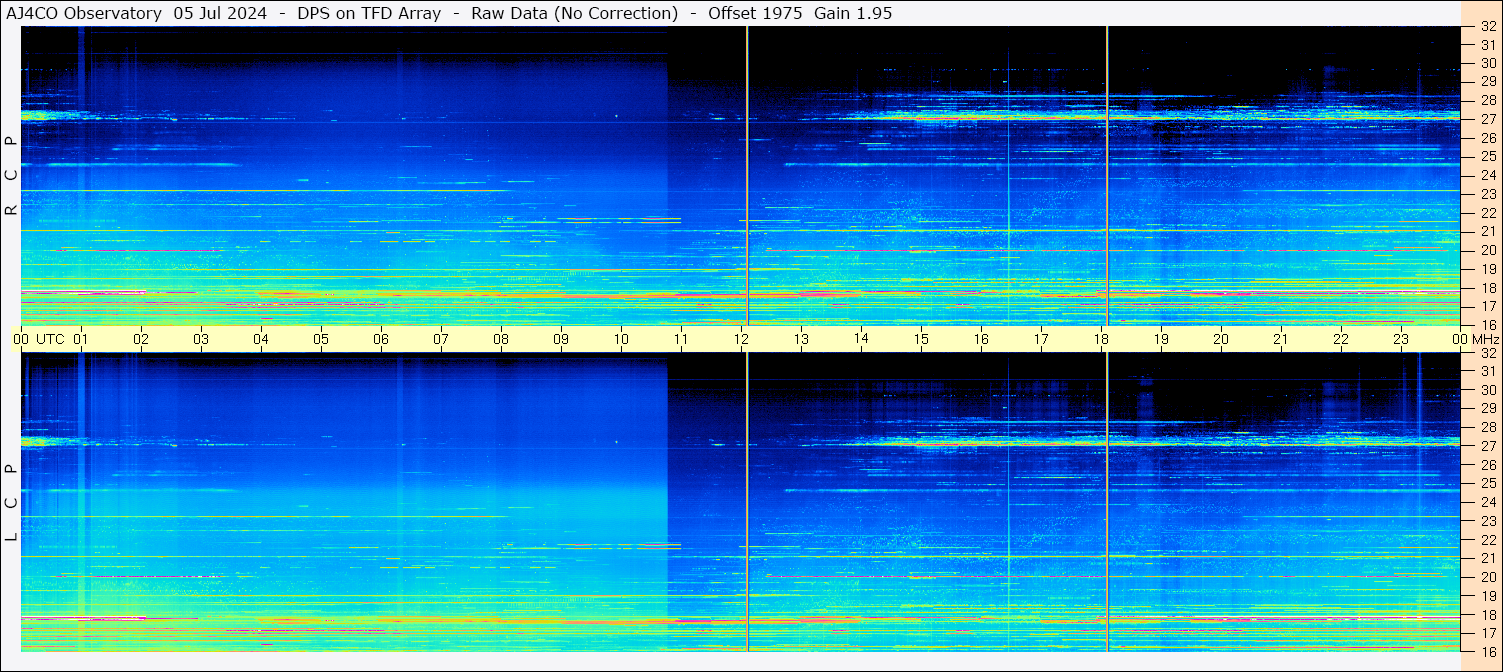
Task: Click the 21 MHz label on the LCP frequency scale
Action: pos(1488,558)
